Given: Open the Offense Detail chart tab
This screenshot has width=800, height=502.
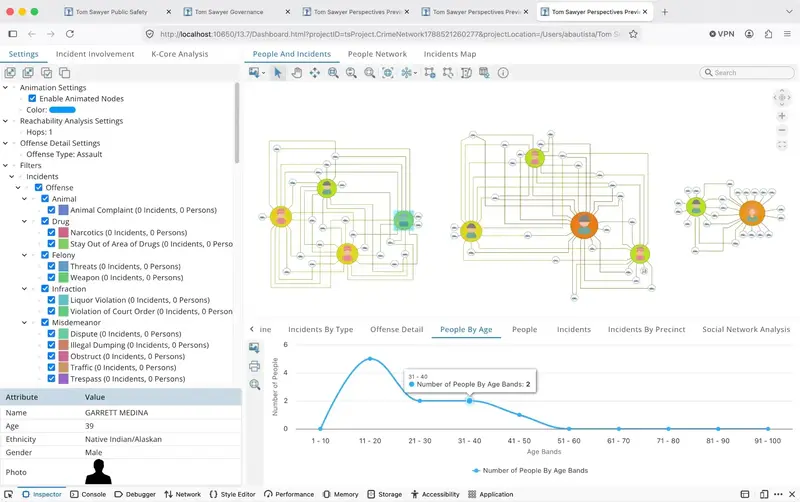Looking at the screenshot, I should pos(396,329).
